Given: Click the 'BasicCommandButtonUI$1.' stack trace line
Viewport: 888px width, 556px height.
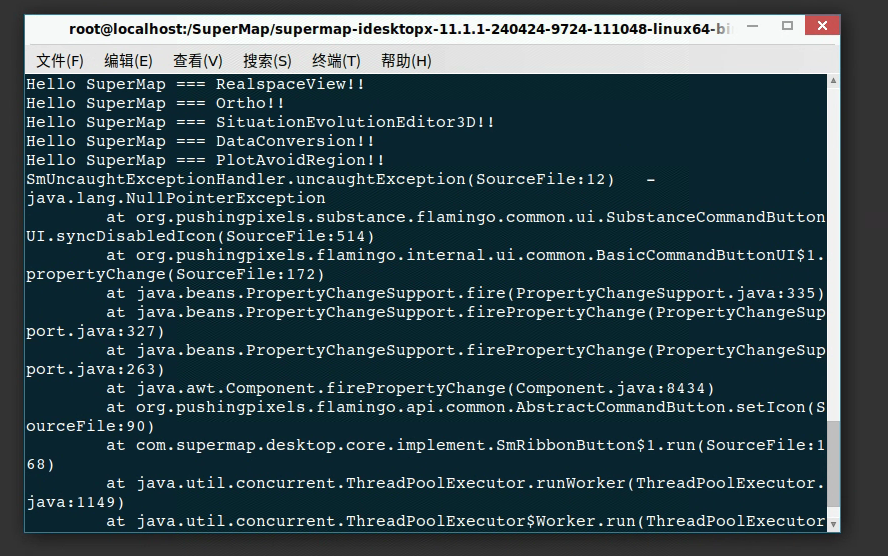Looking at the screenshot, I should (466, 255).
